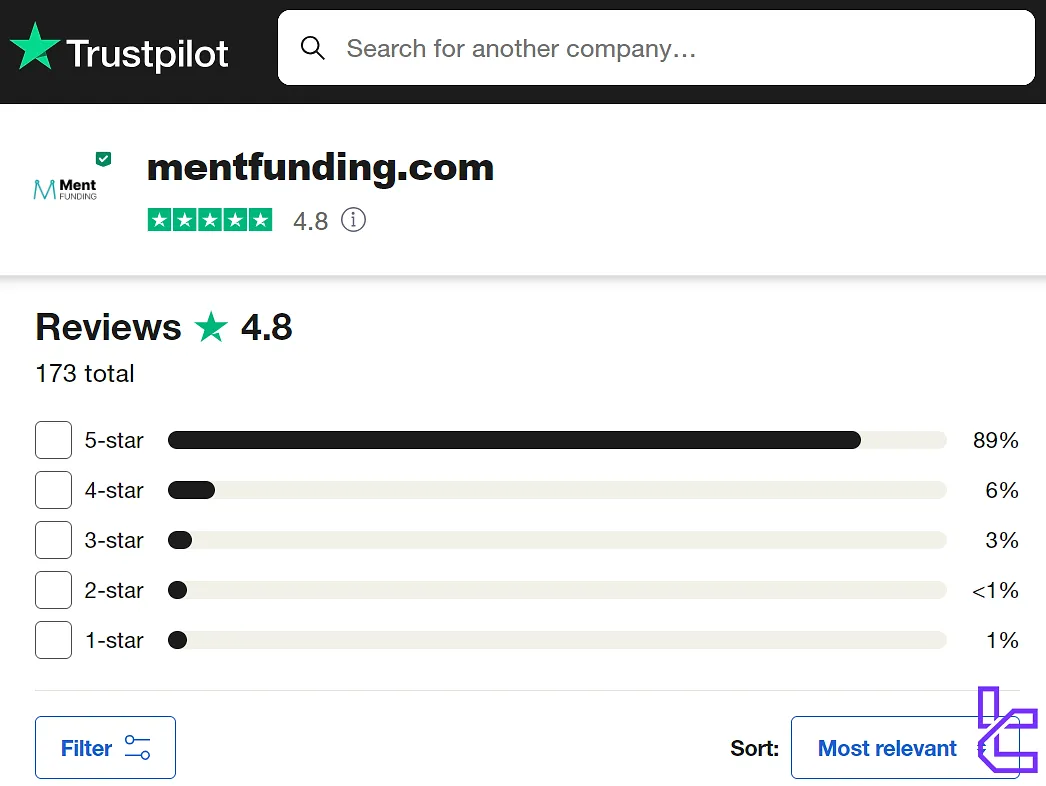The height and width of the screenshot is (786, 1046).
Task: Open the Most relevant sort dropdown
Action: click(x=888, y=747)
